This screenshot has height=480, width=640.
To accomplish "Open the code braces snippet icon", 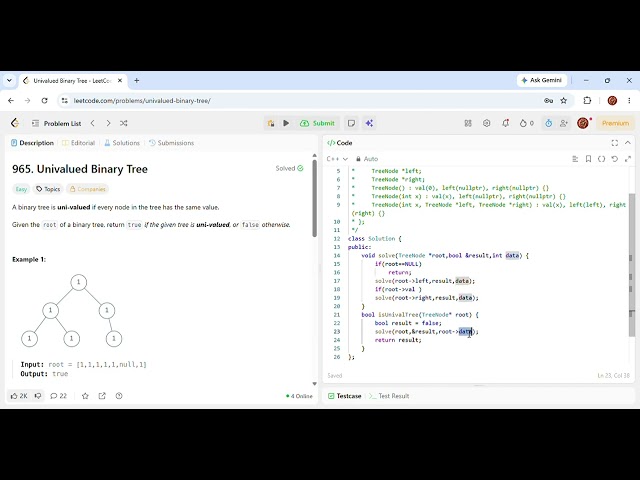I will (x=601, y=159).
